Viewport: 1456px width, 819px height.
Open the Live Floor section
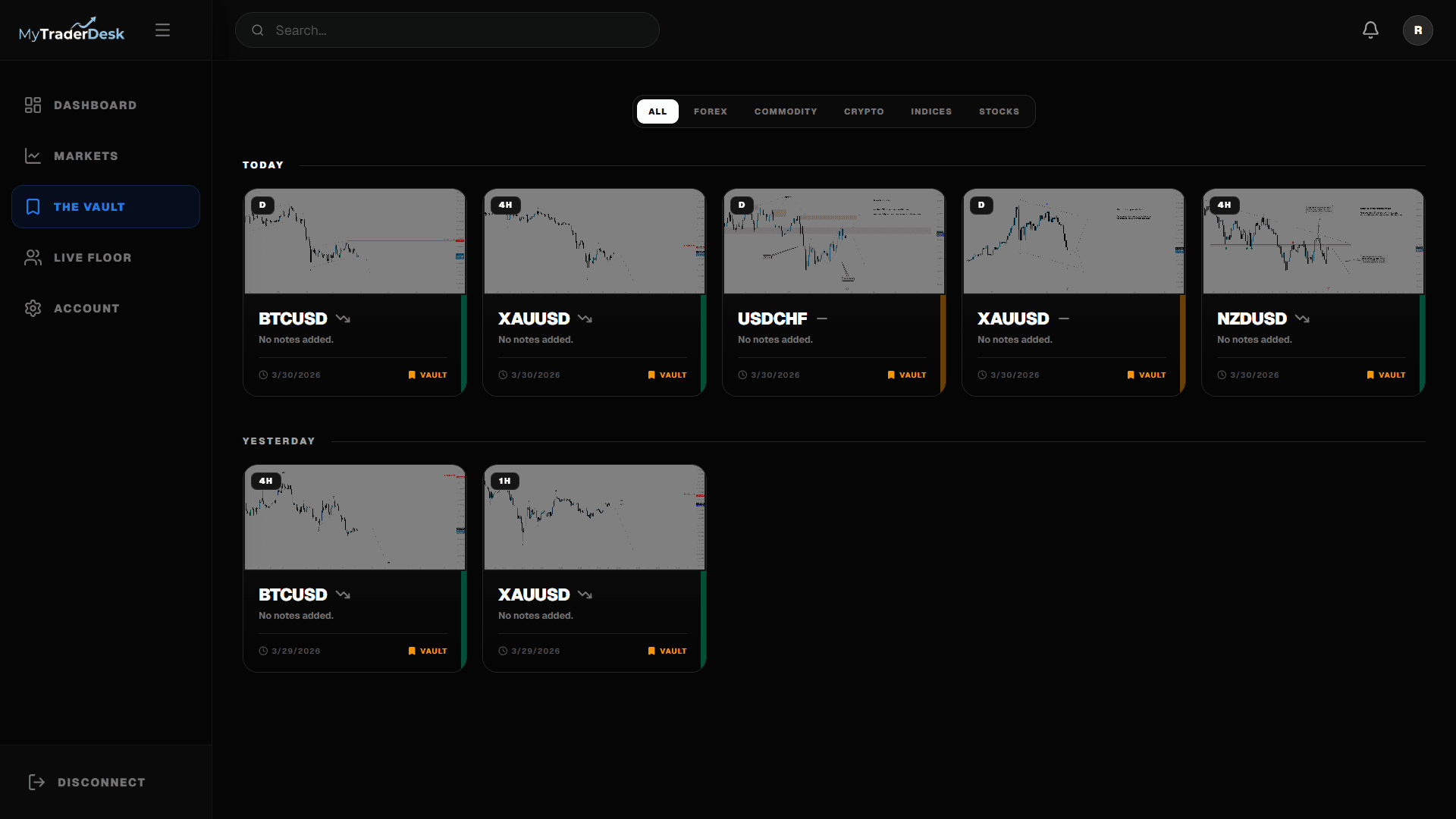93,258
